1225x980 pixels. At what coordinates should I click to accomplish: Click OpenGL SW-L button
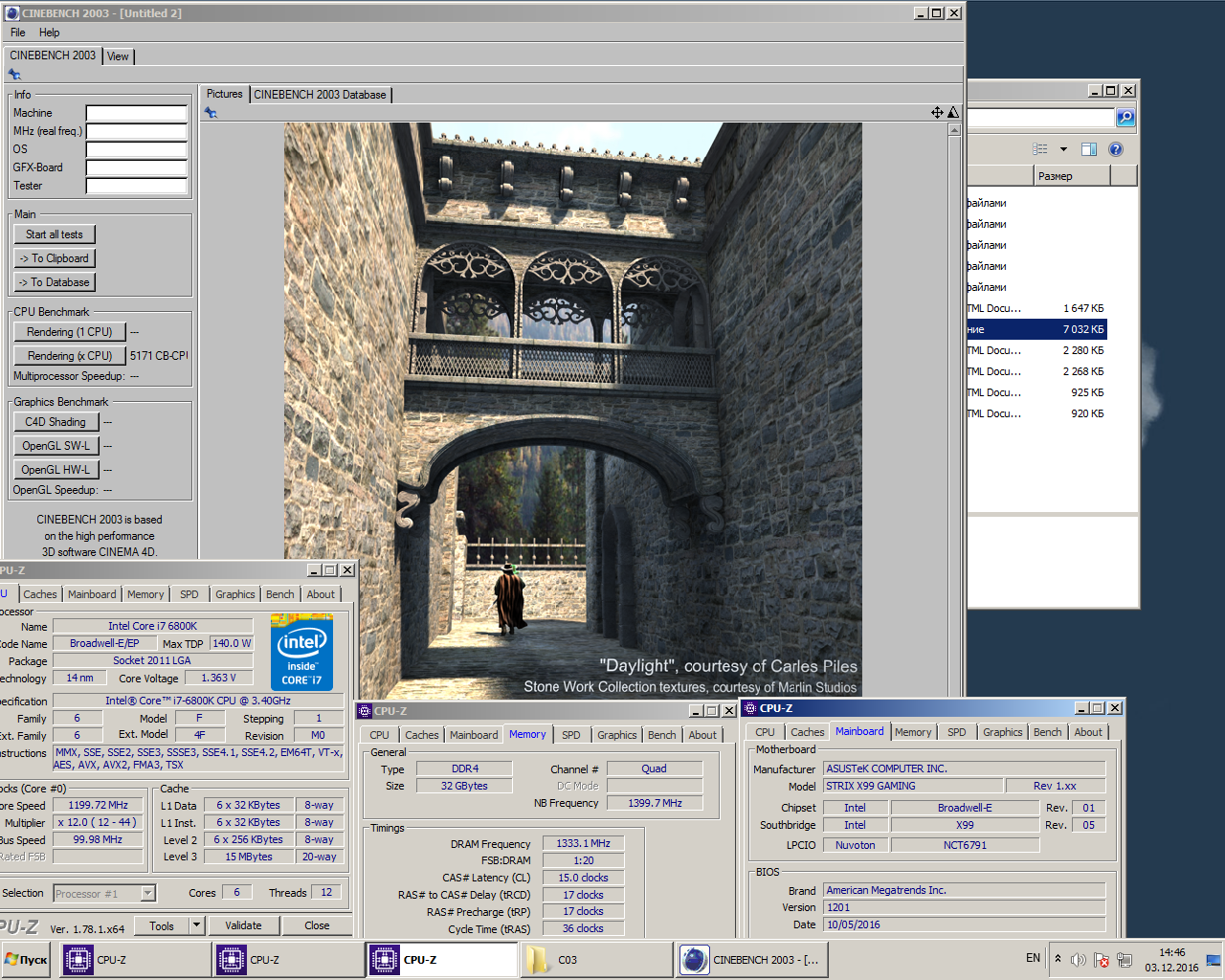56,446
